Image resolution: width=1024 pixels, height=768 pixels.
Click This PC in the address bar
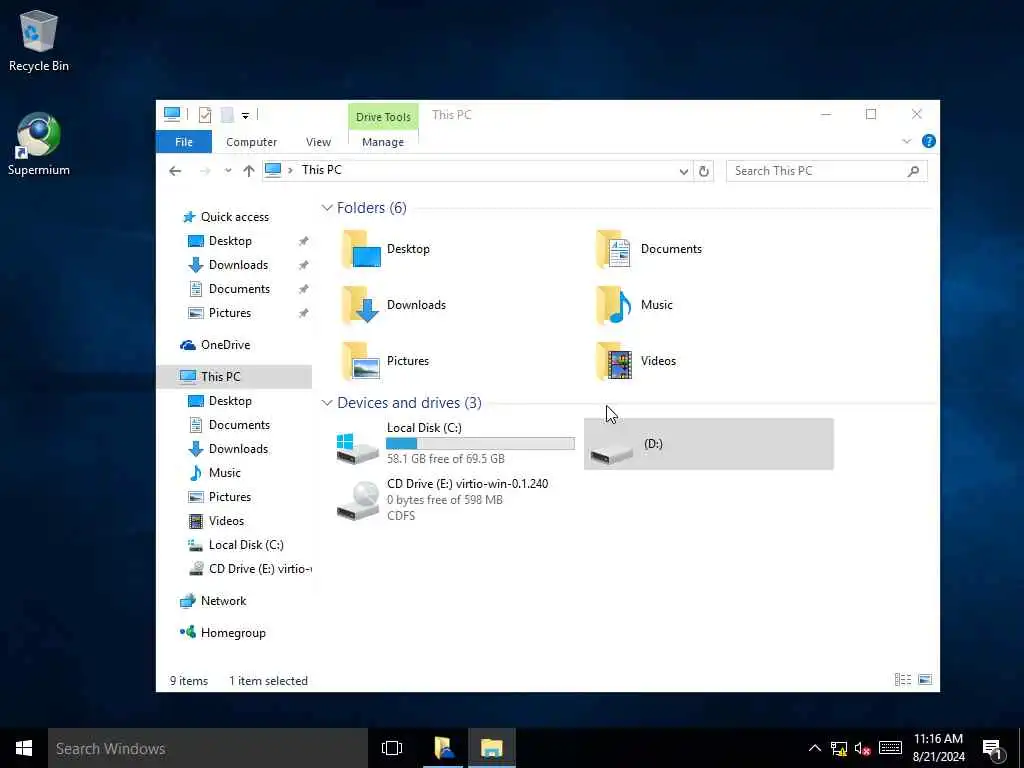[321, 170]
